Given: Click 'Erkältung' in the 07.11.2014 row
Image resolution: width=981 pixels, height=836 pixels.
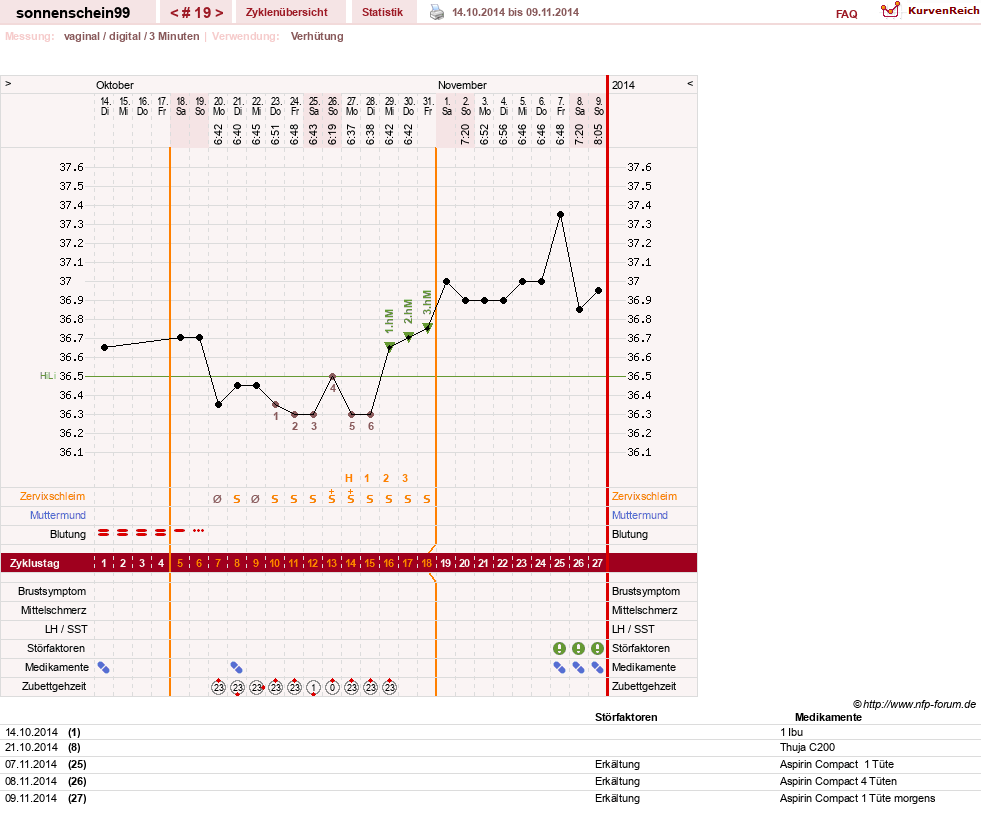Looking at the screenshot, I should [x=618, y=764].
